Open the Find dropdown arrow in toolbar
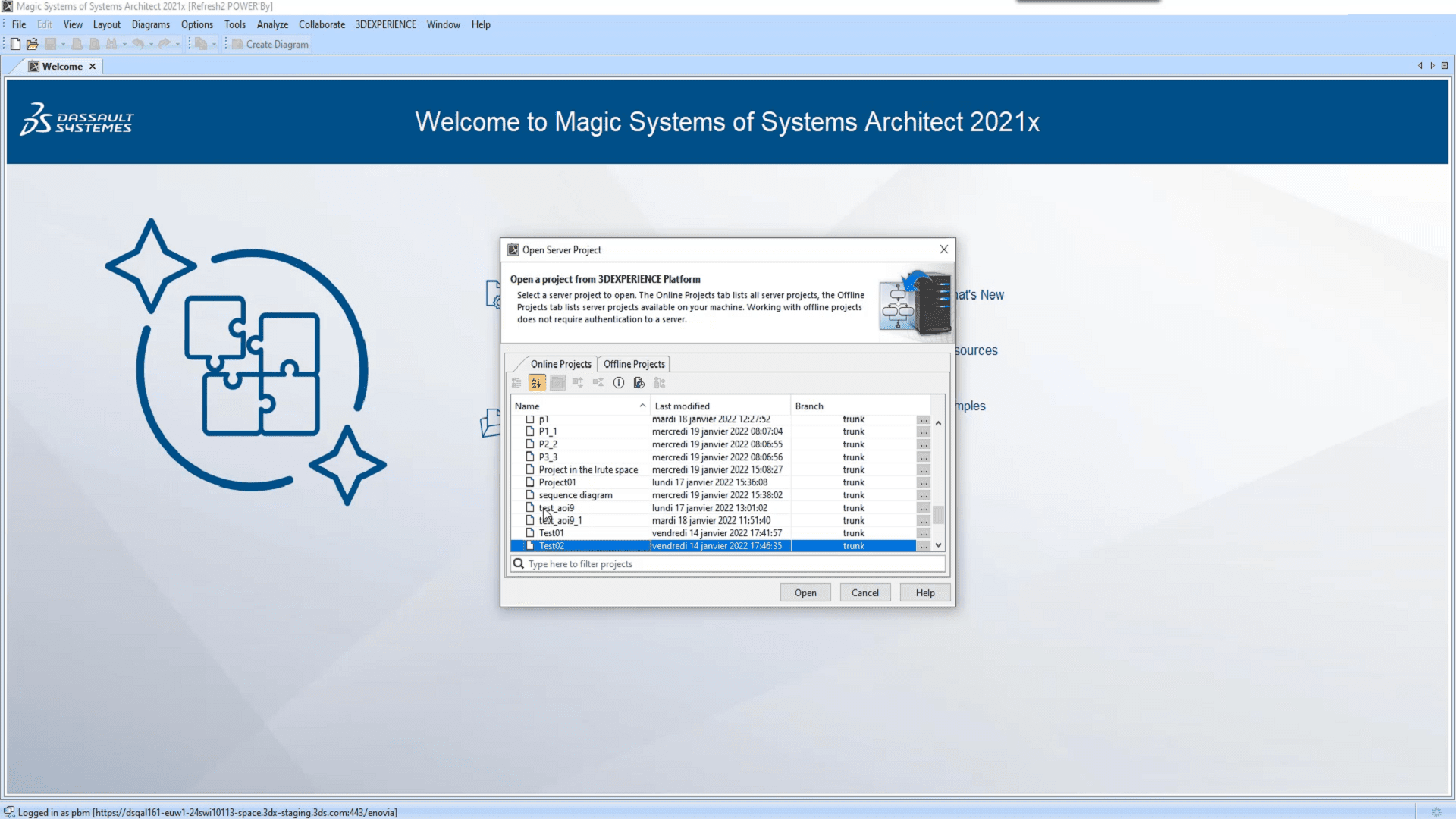Screen dimensions: 1456x819 pos(124,45)
